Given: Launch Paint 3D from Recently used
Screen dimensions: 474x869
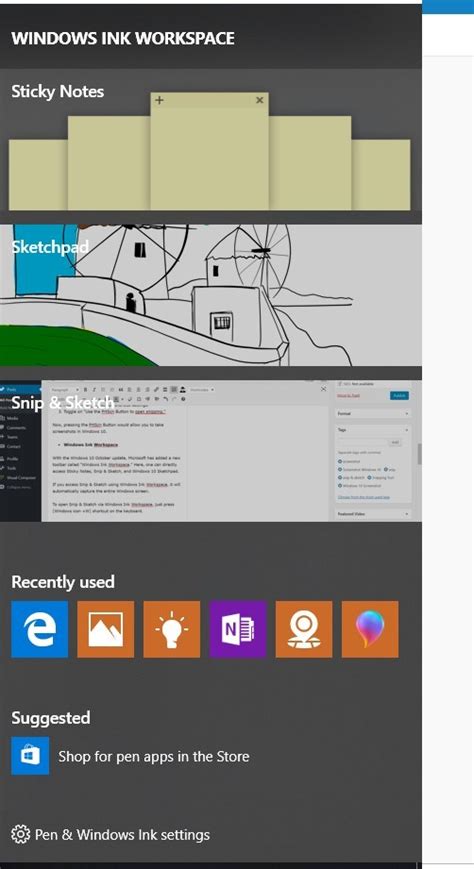Looking at the screenshot, I should click(x=370, y=629).
